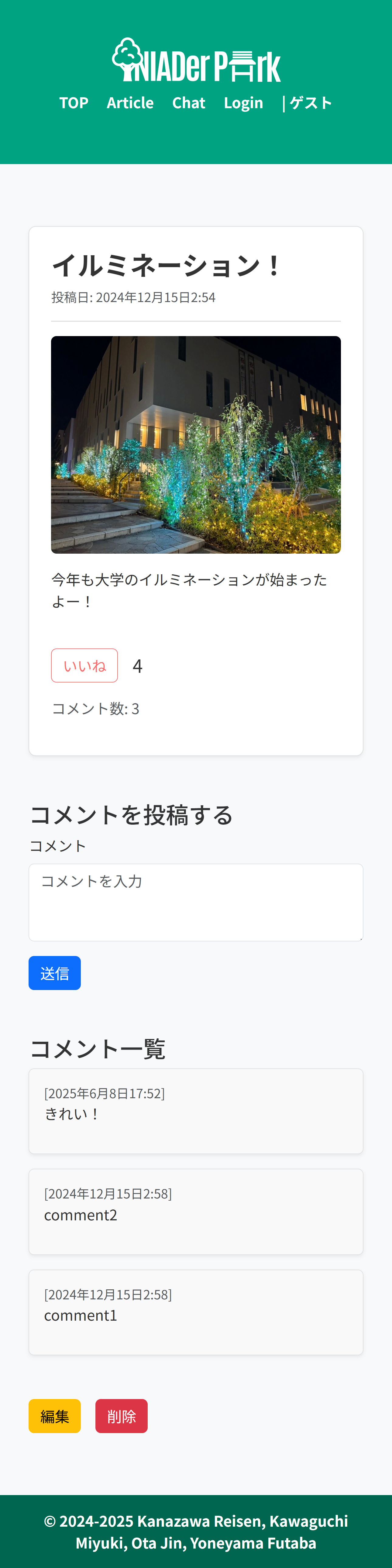Select the きれい！ comment card
Screen dimensions: 392x1568
click(x=196, y=1111)
